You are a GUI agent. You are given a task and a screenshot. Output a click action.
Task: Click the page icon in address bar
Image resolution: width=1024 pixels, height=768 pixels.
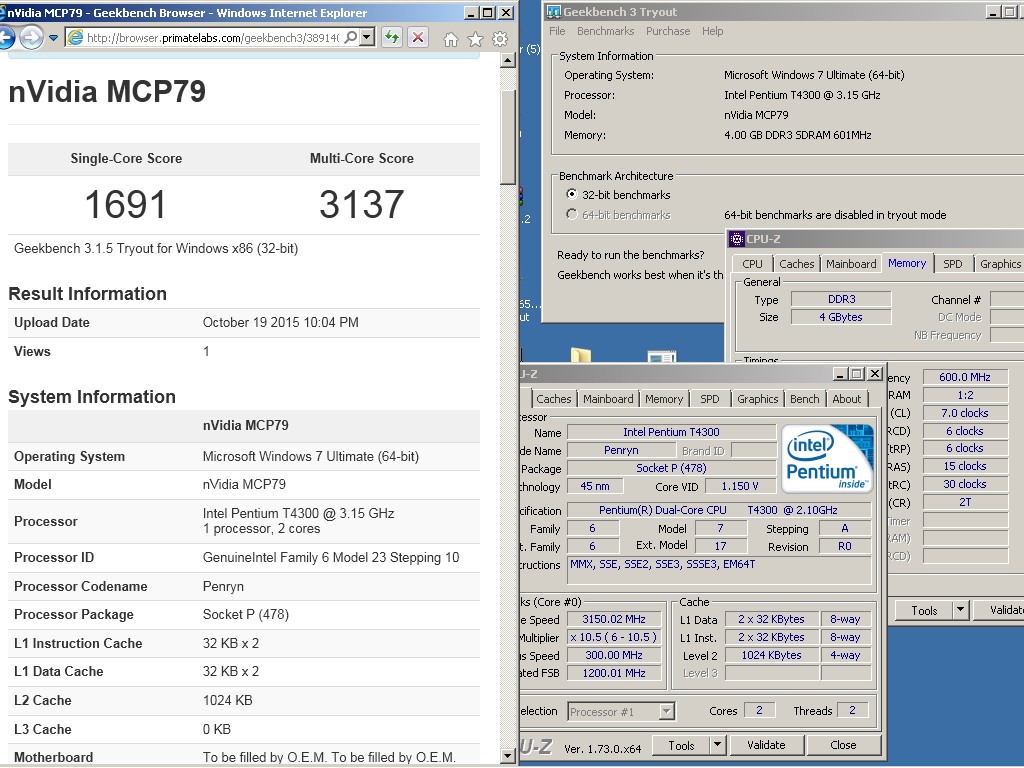tap(75, 38)
